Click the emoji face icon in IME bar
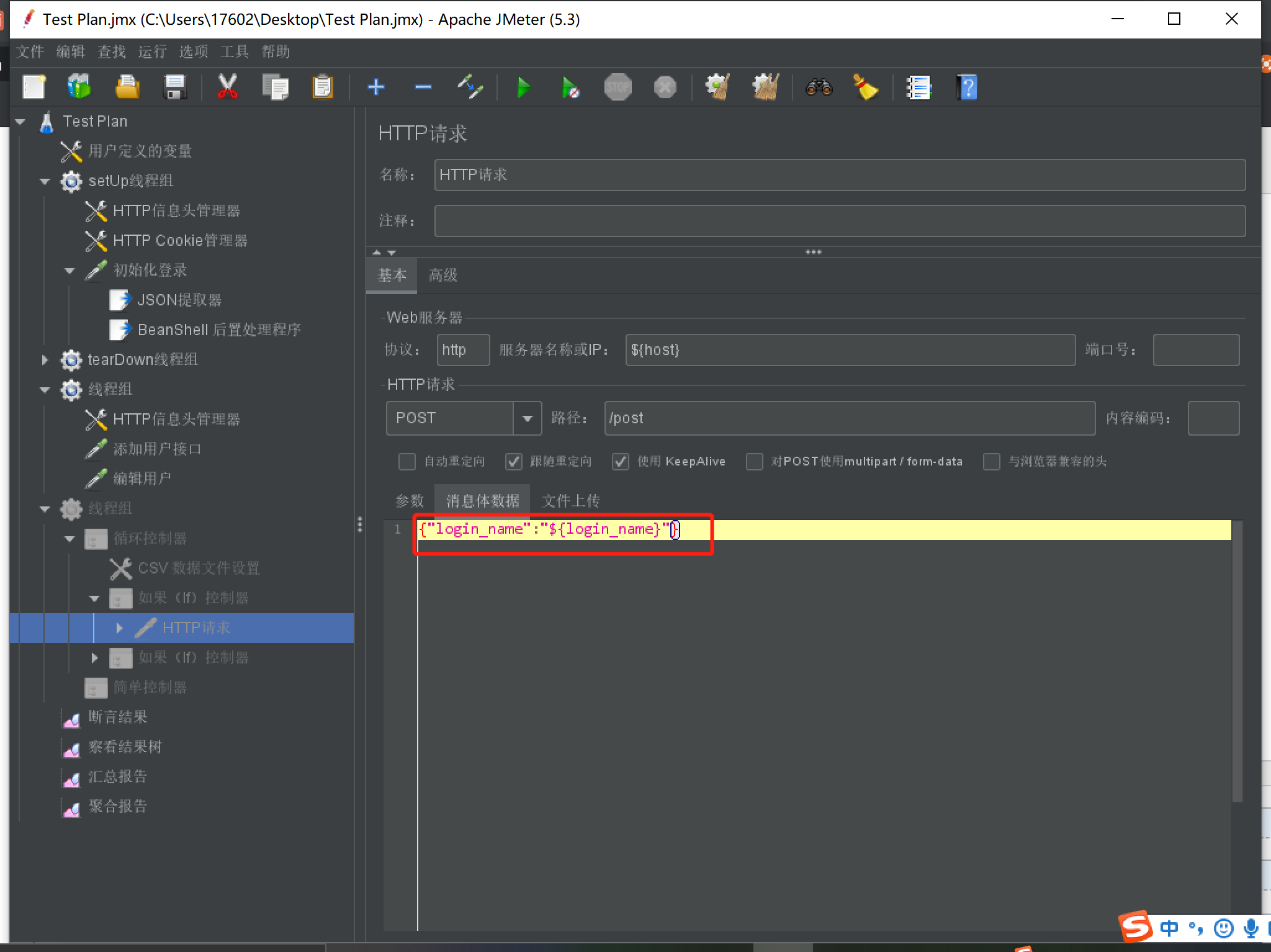The width and height of the screenshot is (1271, 952). click(1224, 928)
